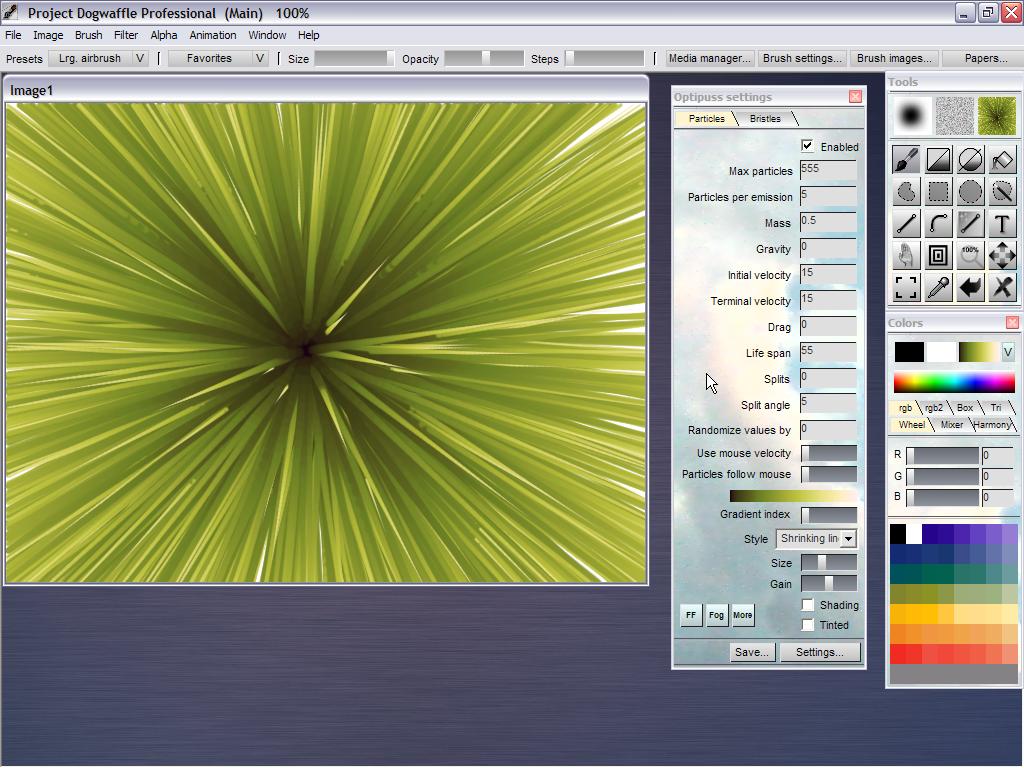Viewport: 1024px width, 768px height.
Task: Select the eyedropper color picker tool
Action: [938, 288]
